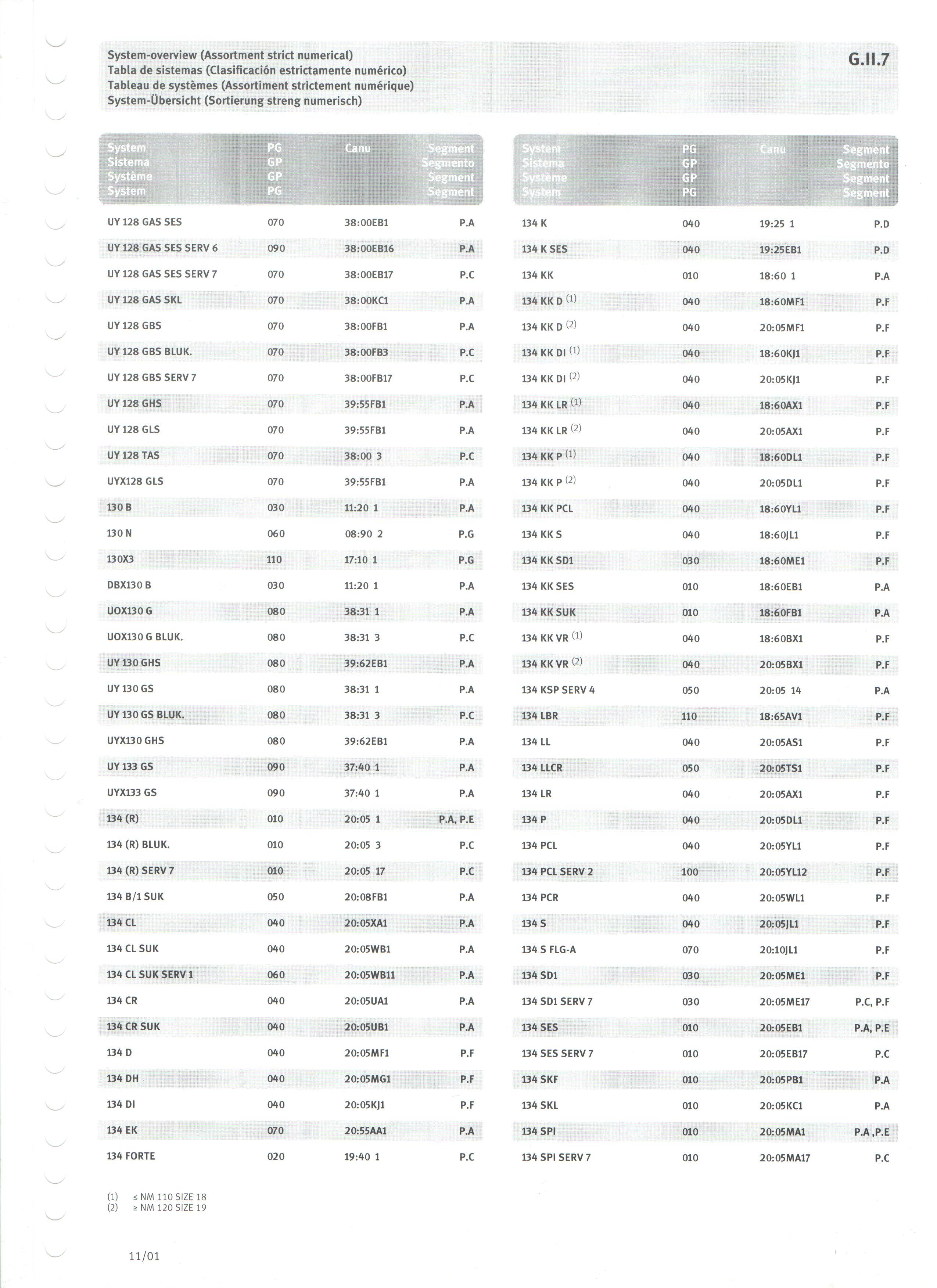The width and height of the screenshot is (937, 1288).
Task: Click footnote (2) NM 120 SIZE 19
Action: coord(157,1207)
